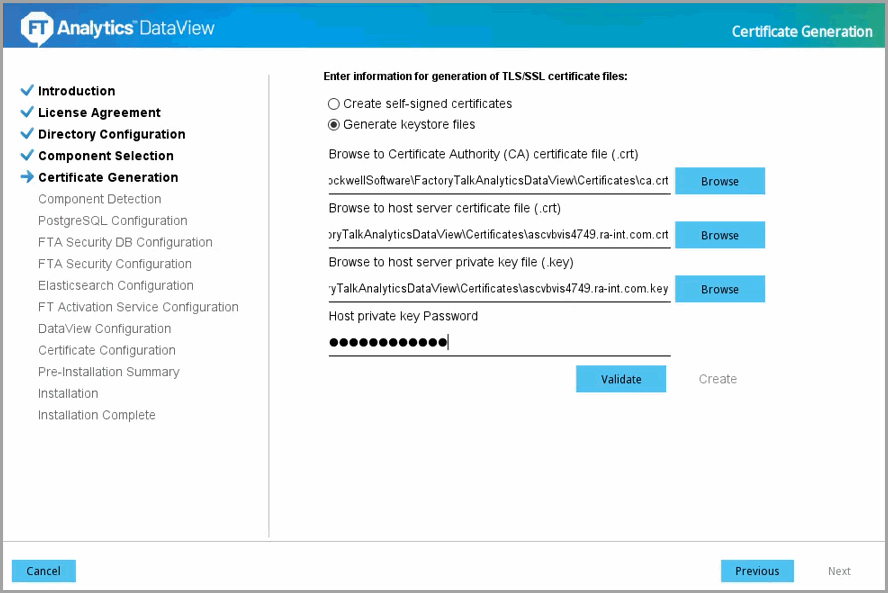The image size is (888, 593).
Task: Click the checkmark beside Component Selection
Action: click(x=27, y=156)
